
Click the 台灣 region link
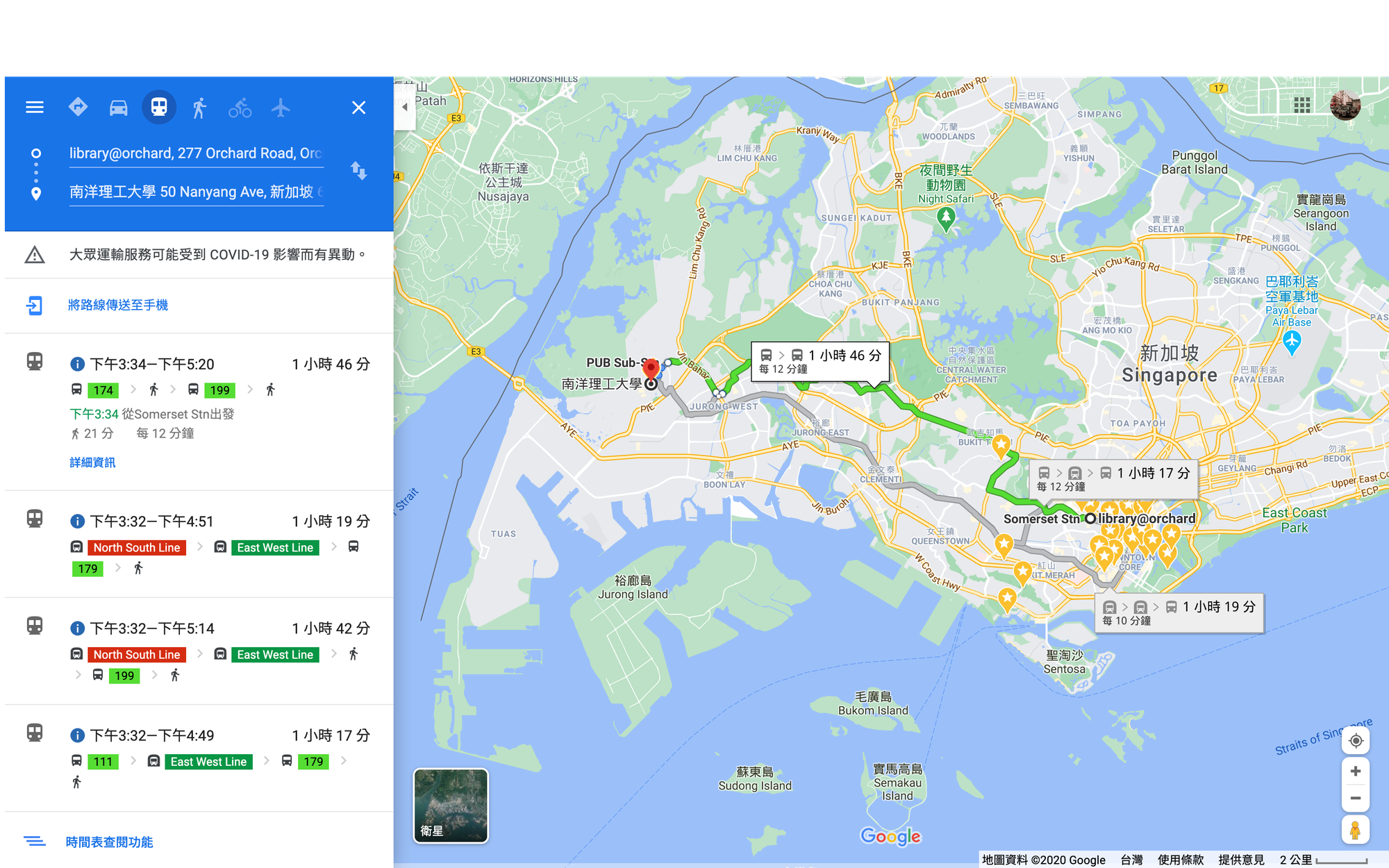pyautogui.click(x=1131, y=860)
